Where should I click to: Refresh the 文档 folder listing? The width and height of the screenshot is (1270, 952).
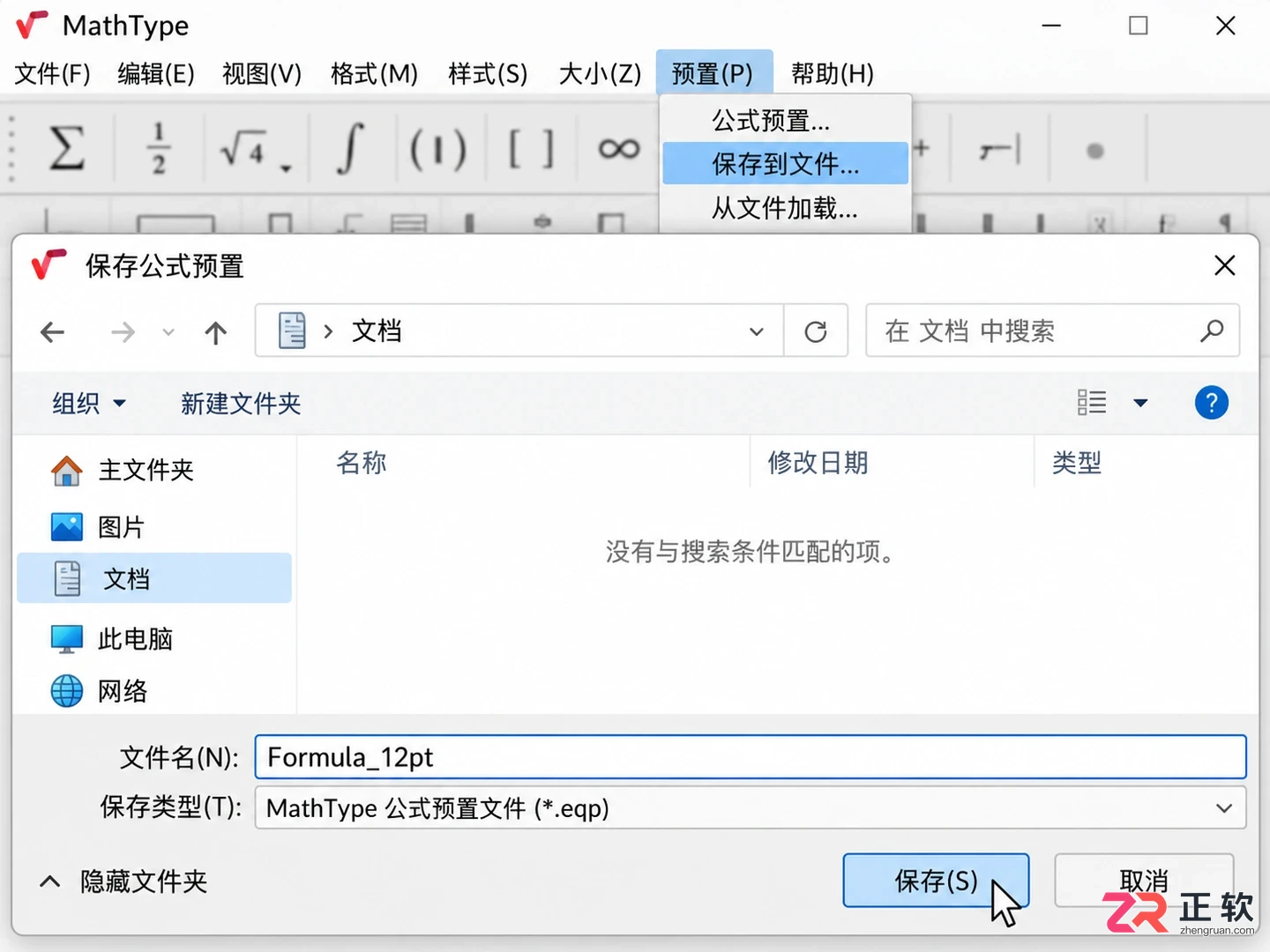coord(816,331)
